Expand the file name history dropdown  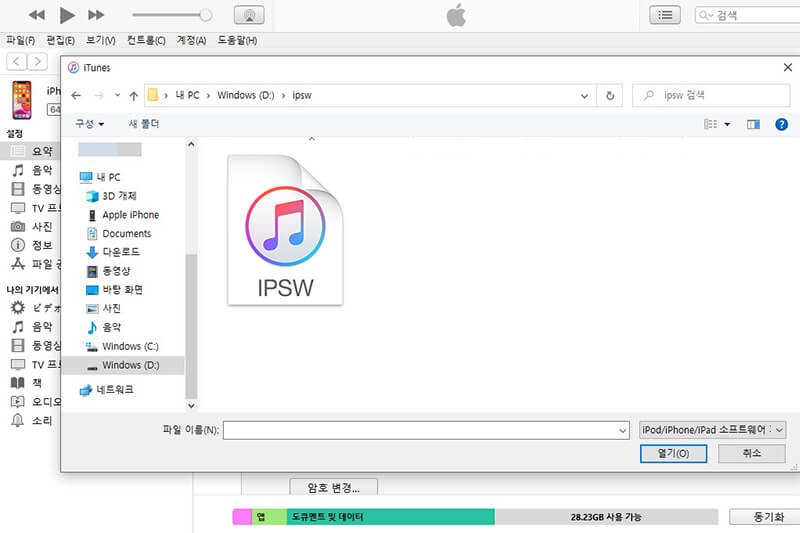(622, 430)
